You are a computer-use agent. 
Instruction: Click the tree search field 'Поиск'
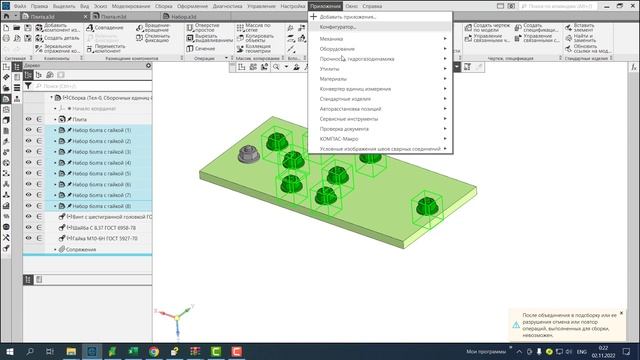coord(93,86)
